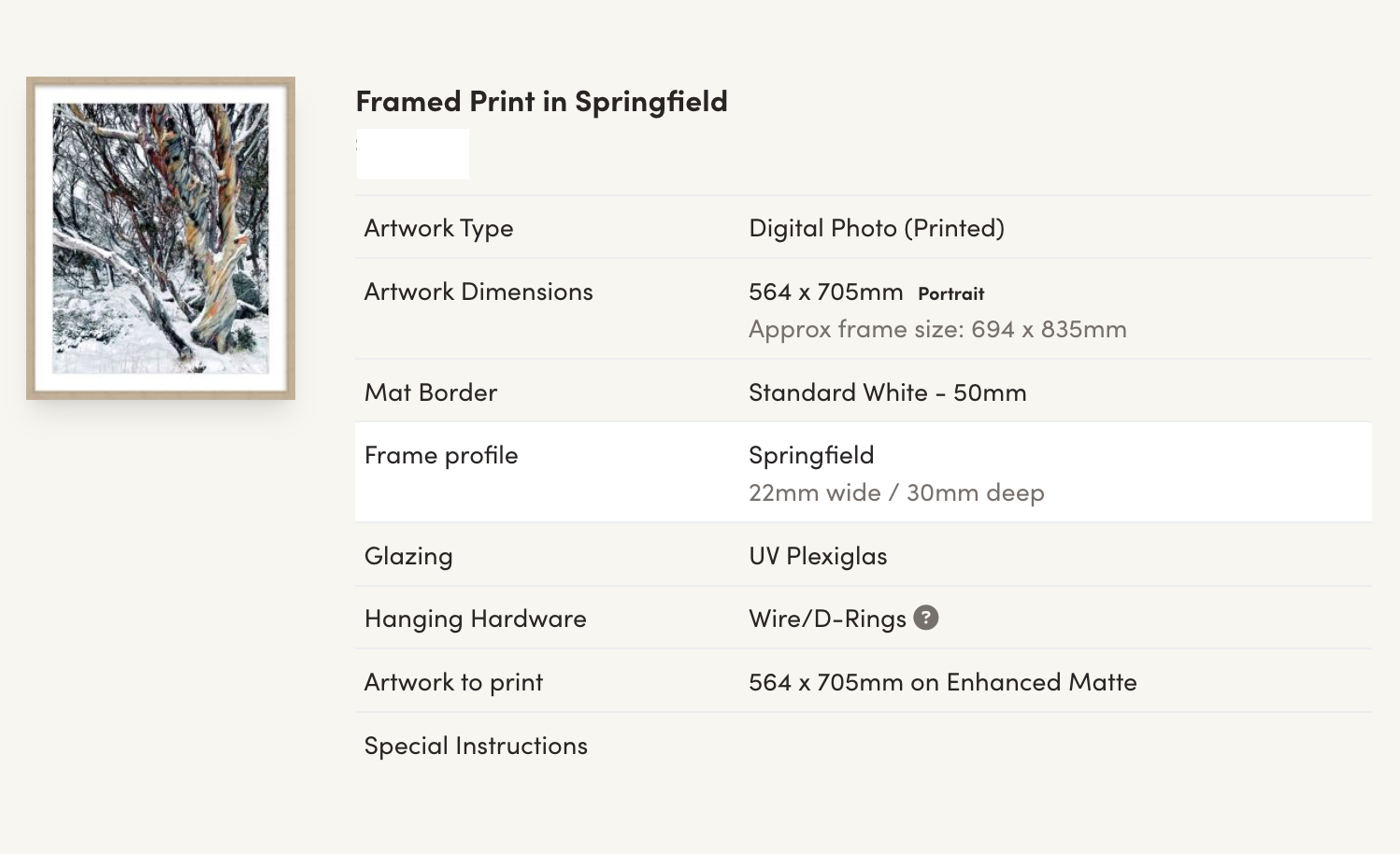Select the Artwork to print label

pyautogui.click(x=453, y=682)
